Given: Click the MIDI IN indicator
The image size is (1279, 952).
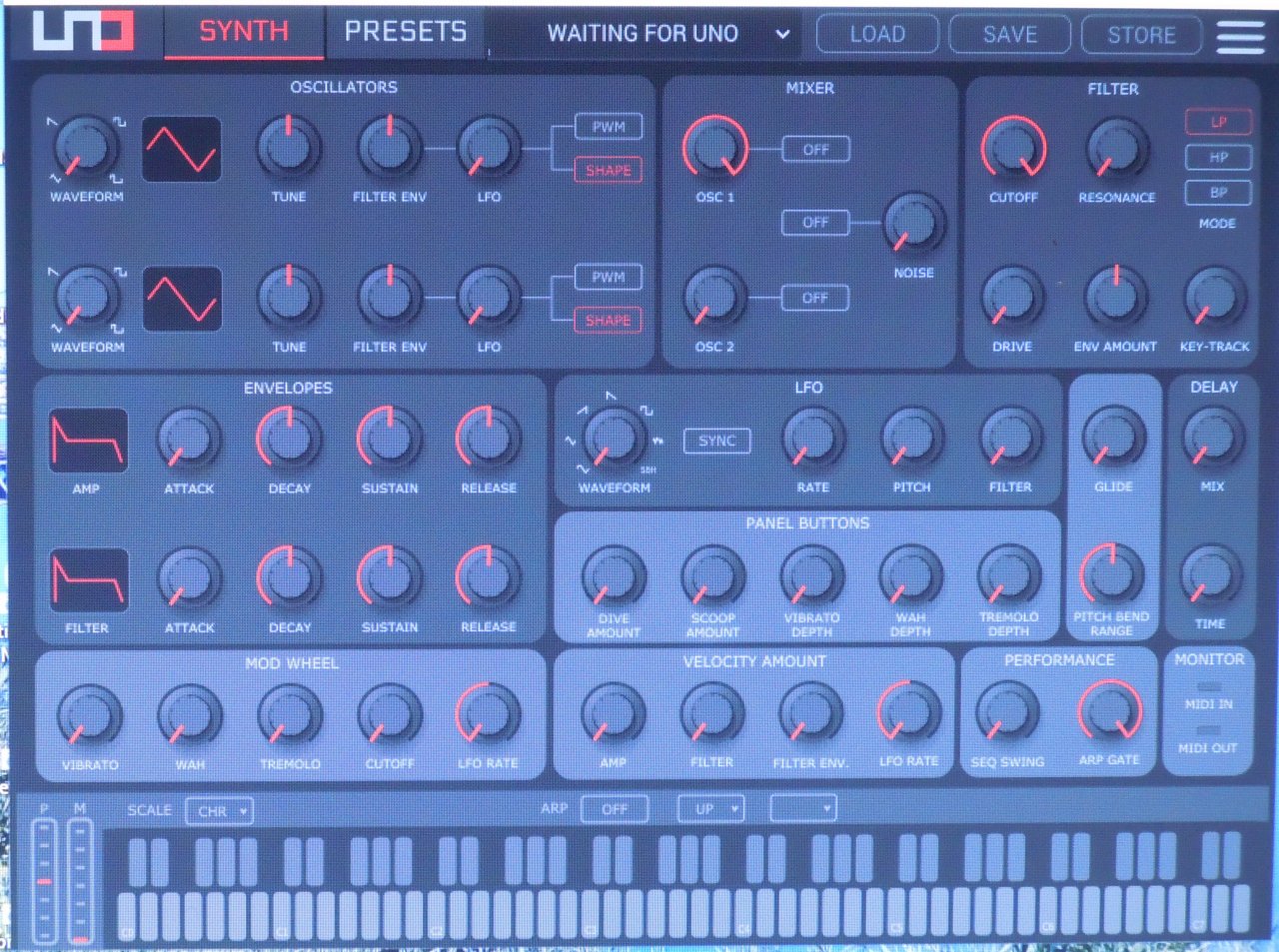Looking at the screenshot, I should [1209, 687].
